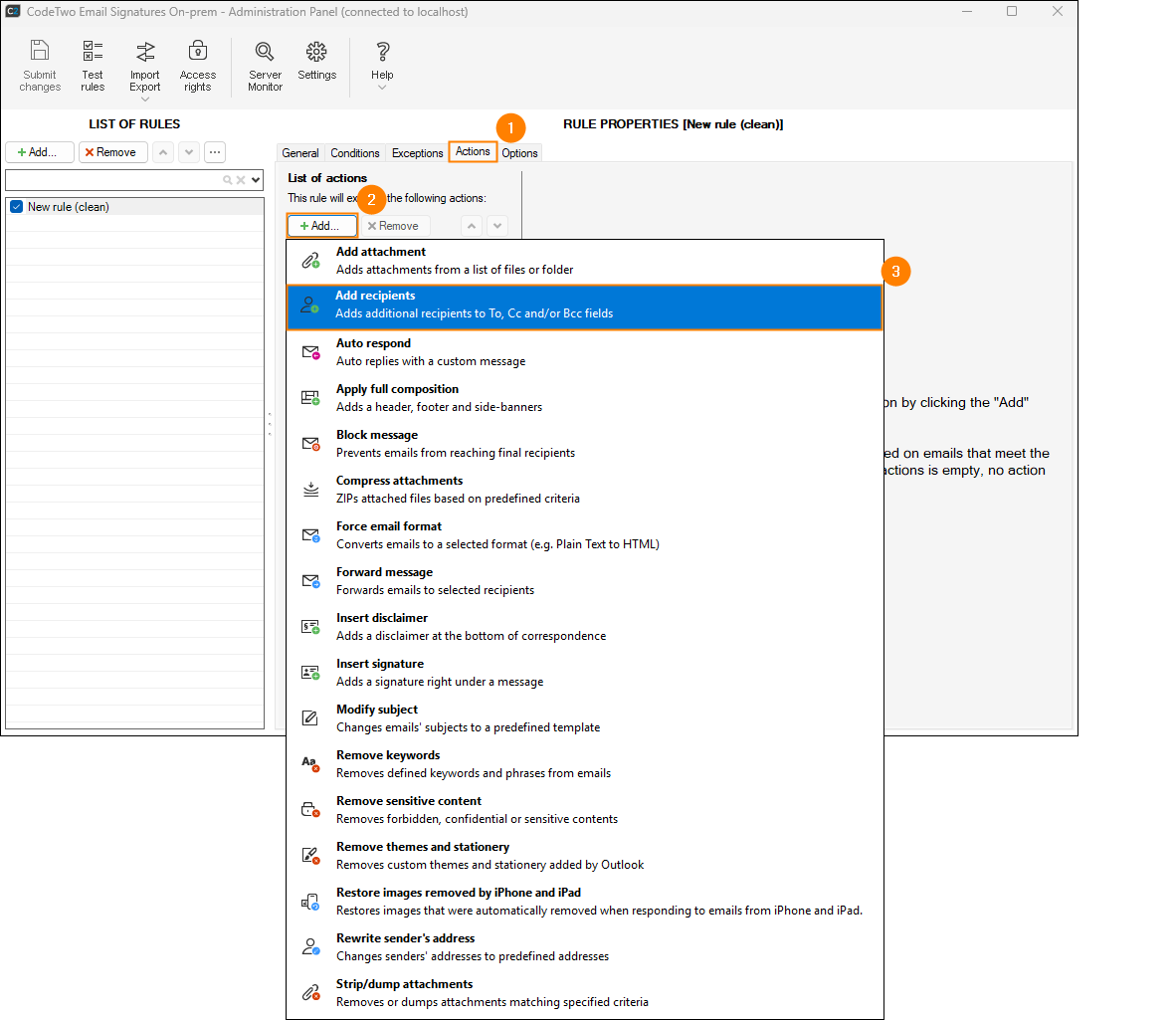Image resolution: width=1176 pixels, height=1021 pixels.
Task: Open the rules search filter dropdown arrow
Action: tap(257, 180)
